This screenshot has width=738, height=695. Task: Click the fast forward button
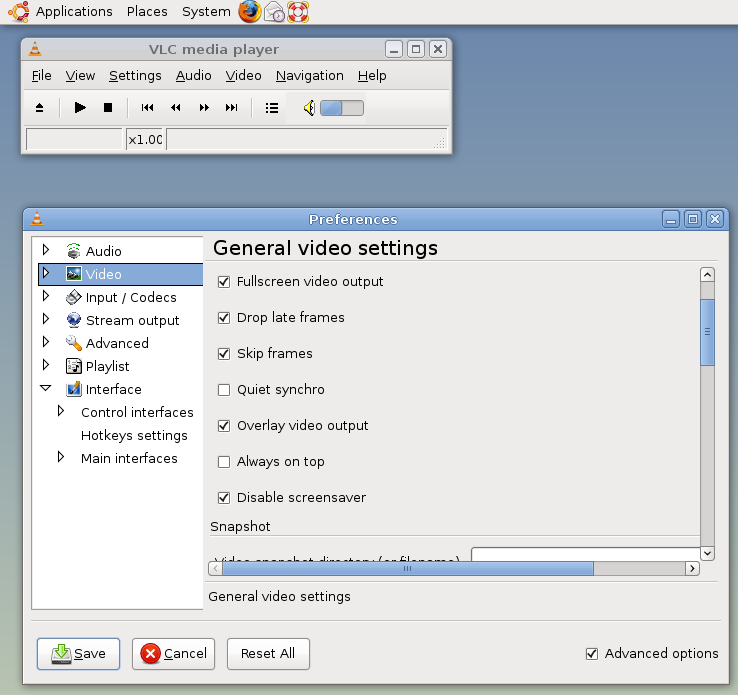click(204, 108)
